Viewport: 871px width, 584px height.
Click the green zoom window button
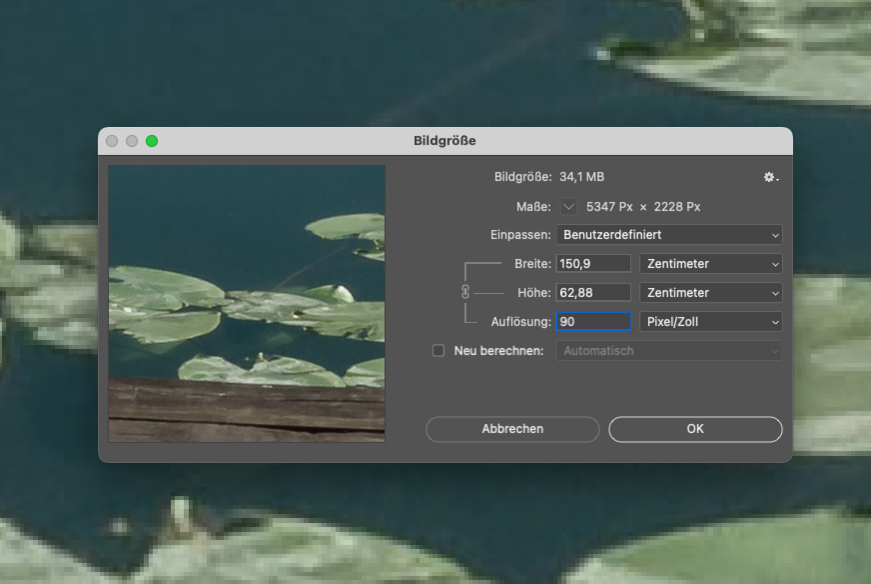(x=152, y=141)
